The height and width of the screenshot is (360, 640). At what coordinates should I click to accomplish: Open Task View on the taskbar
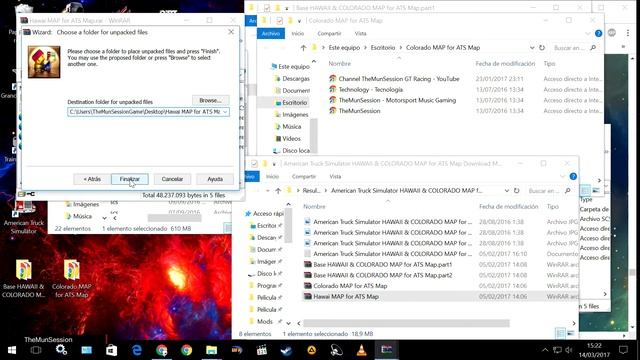[36, 350]
